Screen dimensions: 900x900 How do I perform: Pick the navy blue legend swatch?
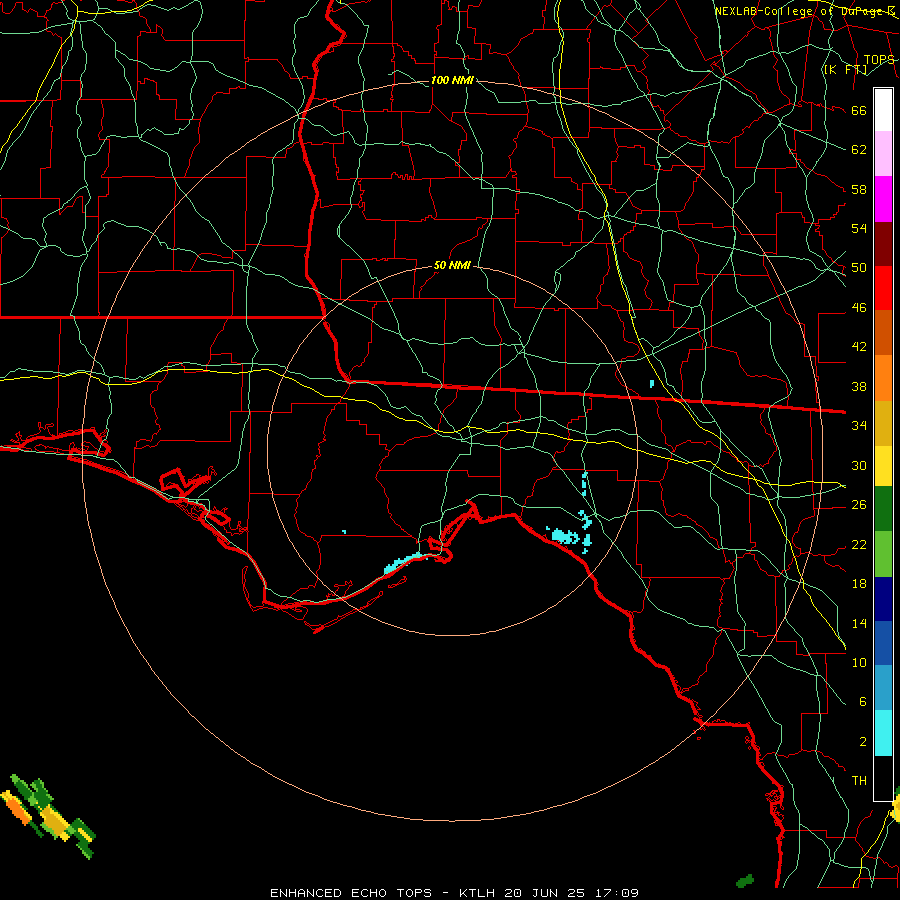(883, 599)
